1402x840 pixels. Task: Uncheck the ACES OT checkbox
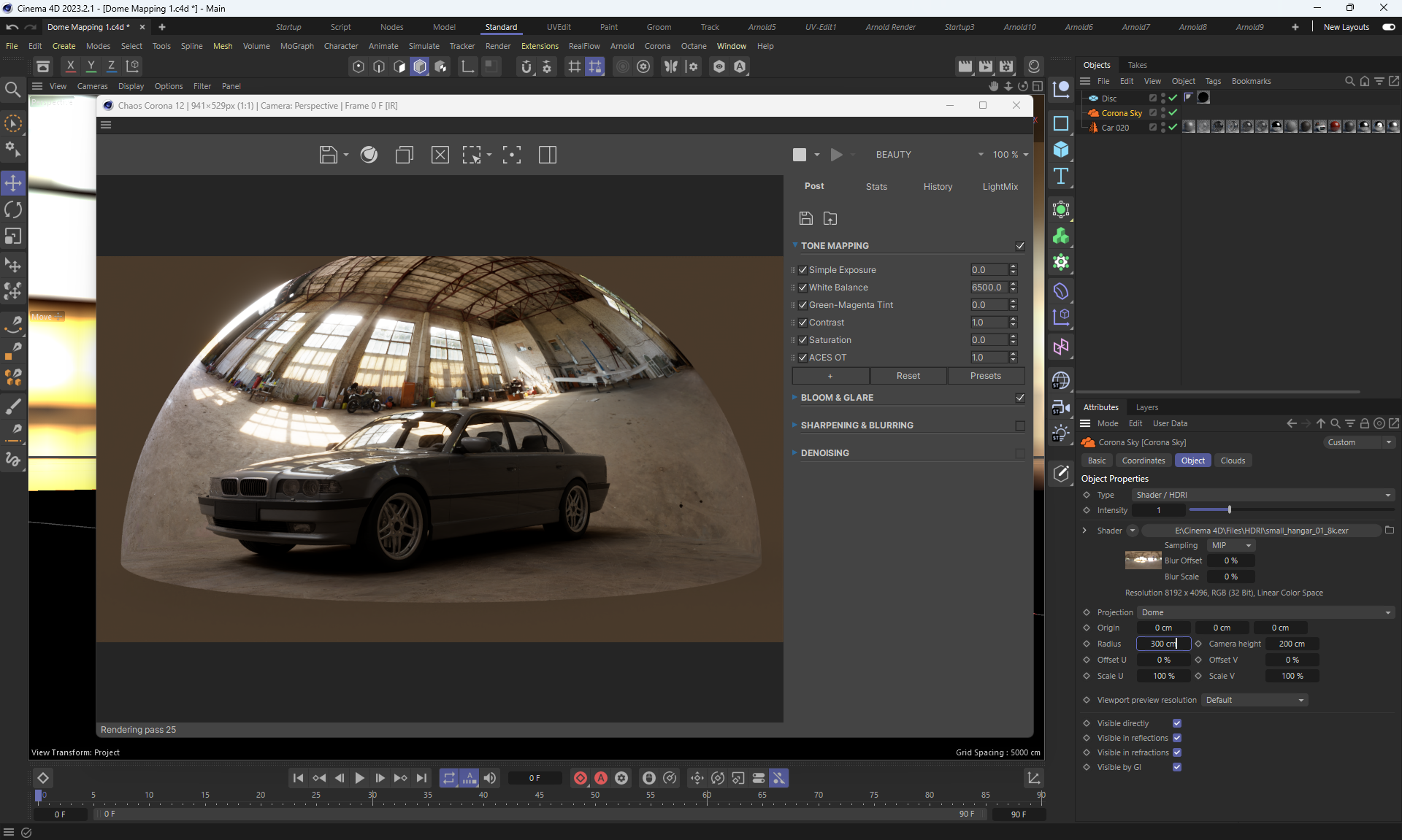pos(802,358)
